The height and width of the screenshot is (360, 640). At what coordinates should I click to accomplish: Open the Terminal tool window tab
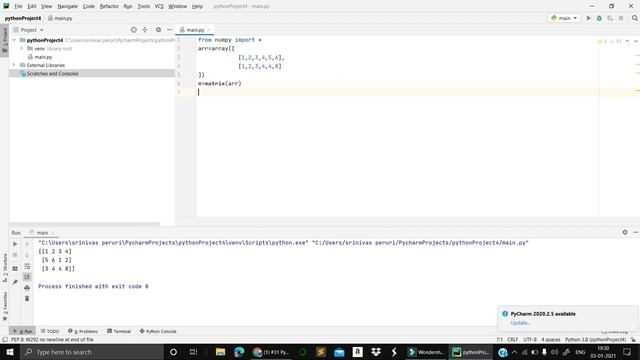(x=119, y=331)
